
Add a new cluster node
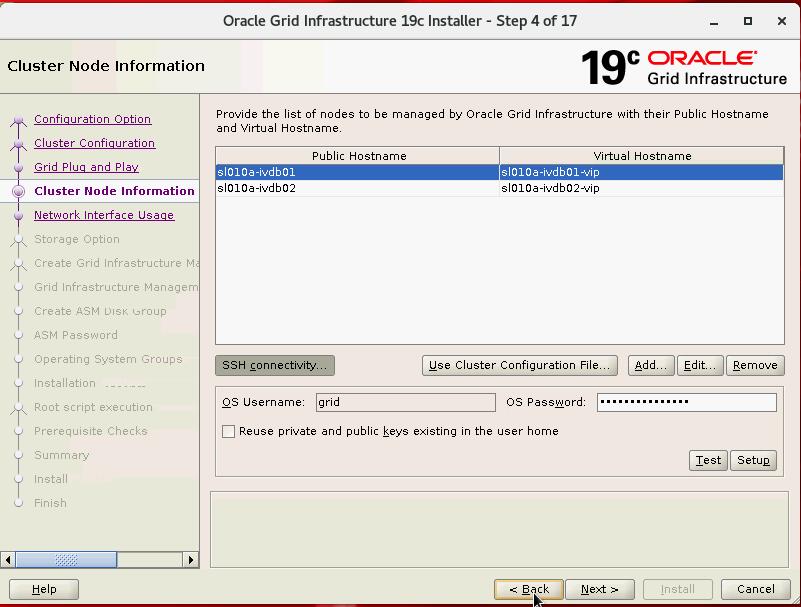[x=651, y=365]
